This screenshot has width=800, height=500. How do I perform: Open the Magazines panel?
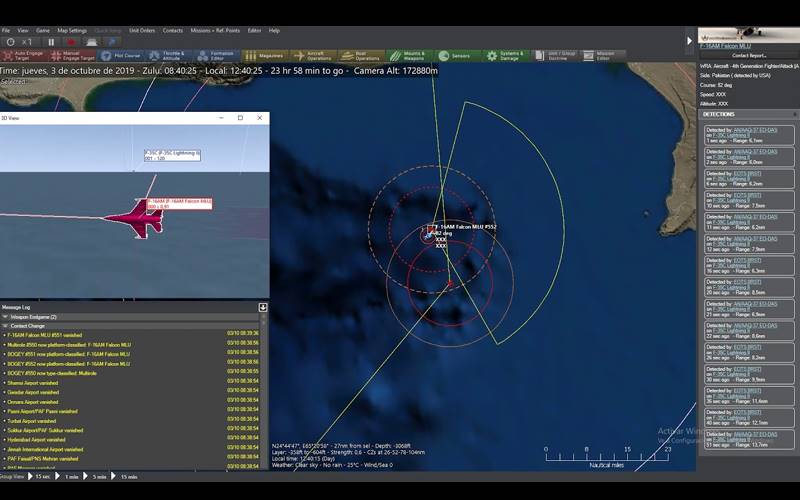tap(263, 56)
